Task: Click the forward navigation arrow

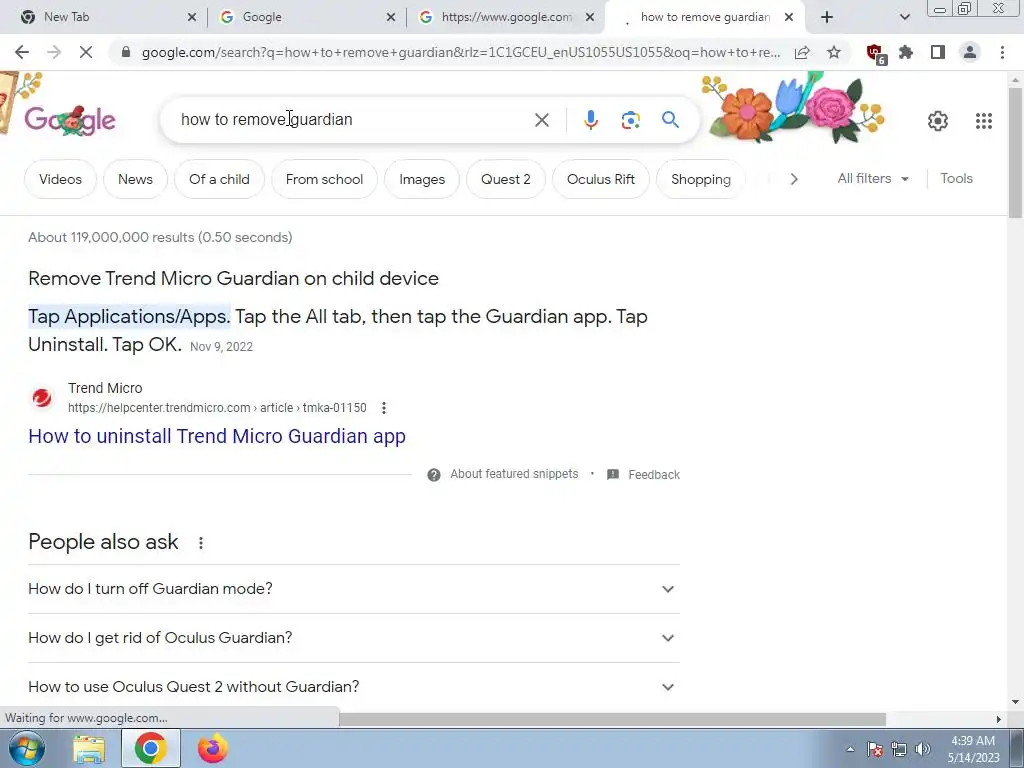Action: pos(54,52)
